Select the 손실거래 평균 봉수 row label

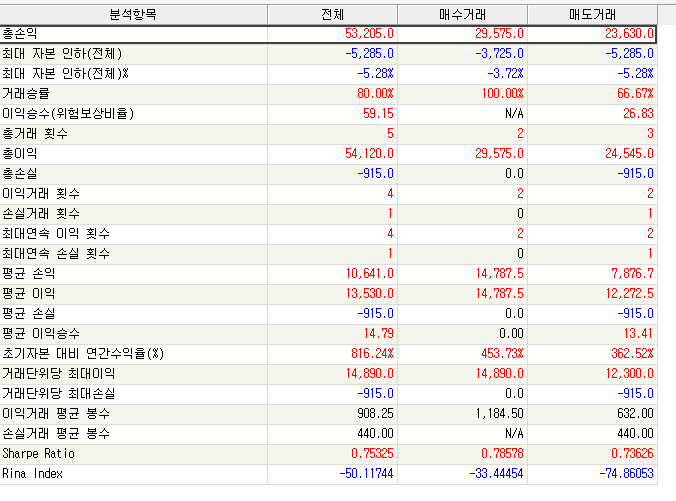coord(56,433)
